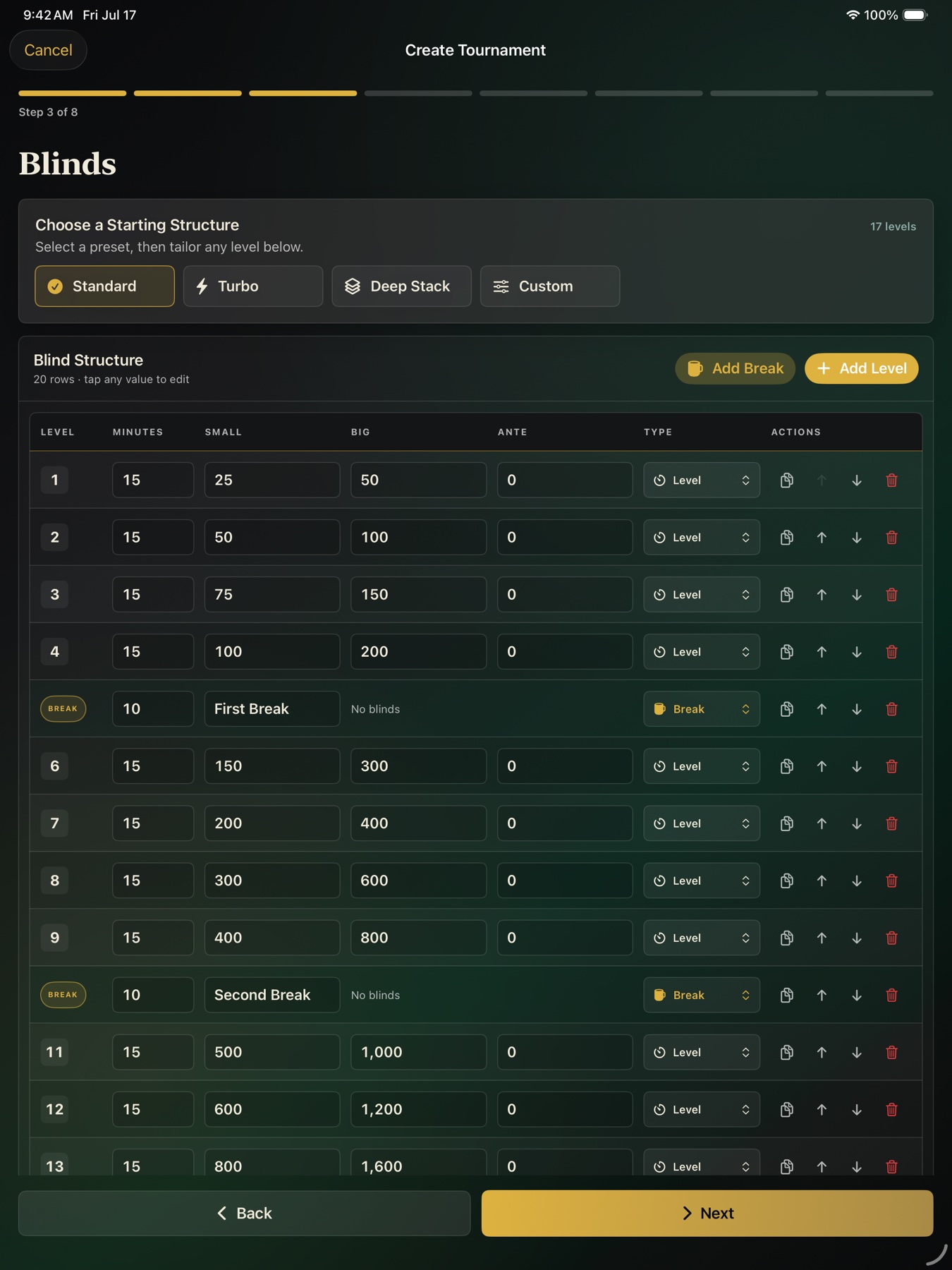Edit big blind of level 7
The image size is (952, 1270).
click(418, 823)
